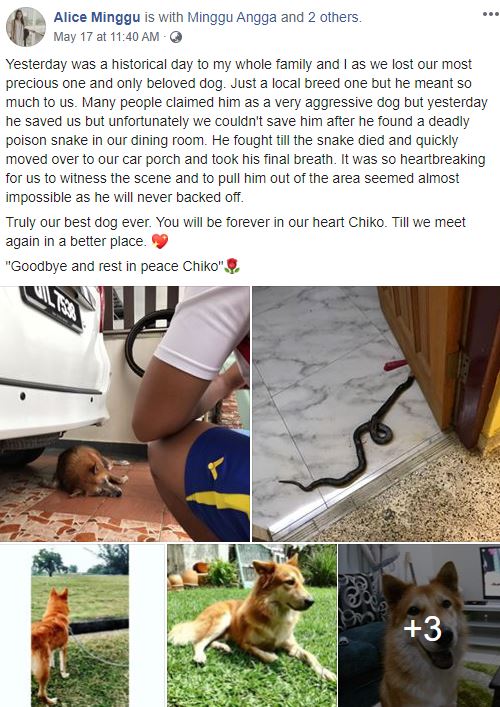This screenshot has width=500, height=707.
Task: Click the car license plate in first photo
Action: pos(53,307)
